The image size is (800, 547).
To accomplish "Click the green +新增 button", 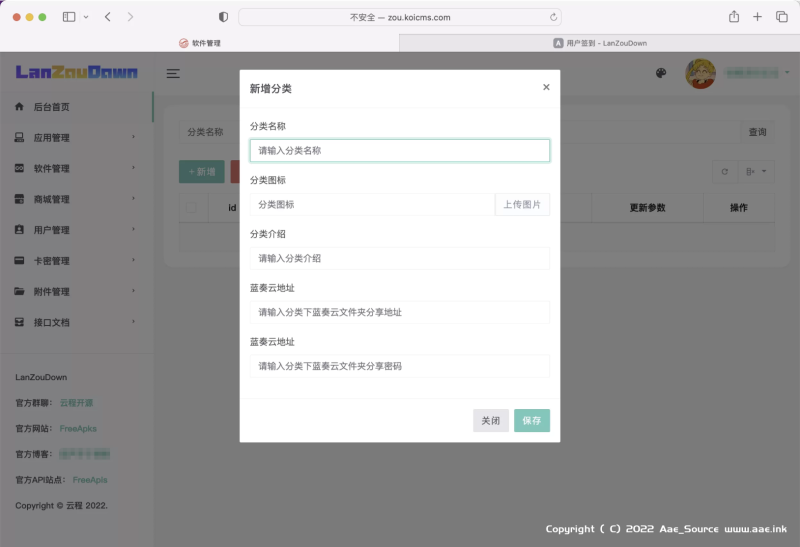I will pos(202,171).
